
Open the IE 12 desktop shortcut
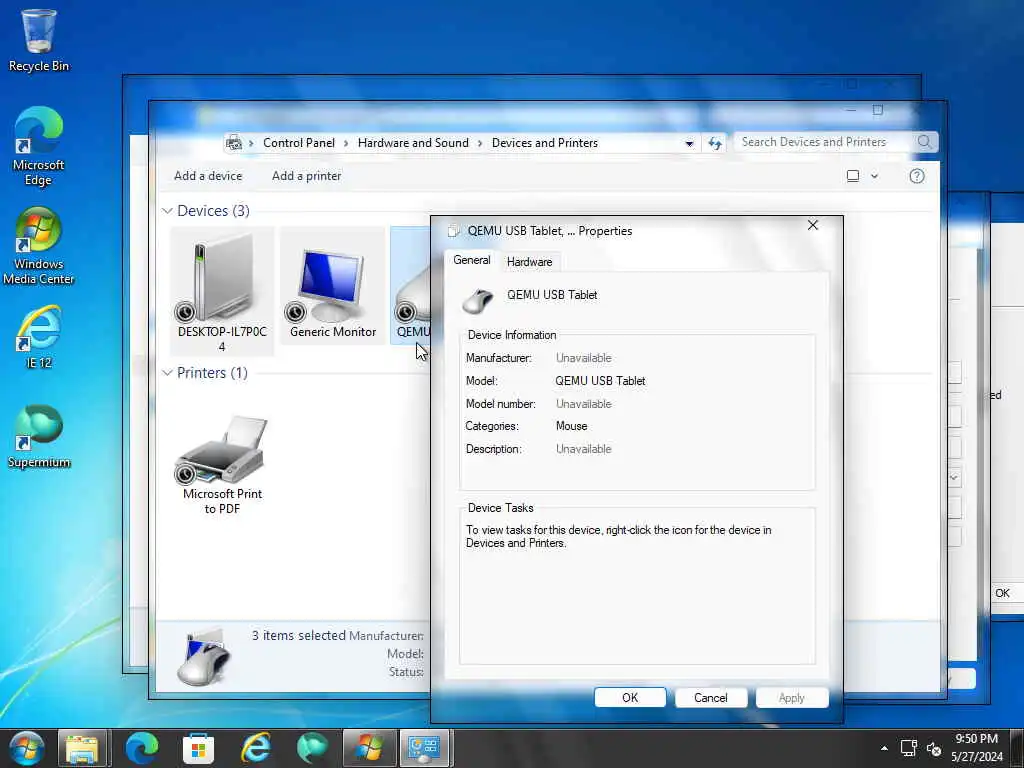(x=39, y=338)
